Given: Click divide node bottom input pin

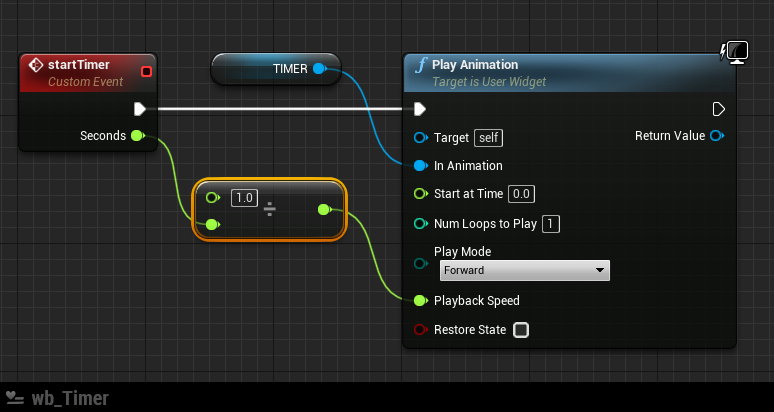Looking at the screenshot, I should tap(212, 225).
